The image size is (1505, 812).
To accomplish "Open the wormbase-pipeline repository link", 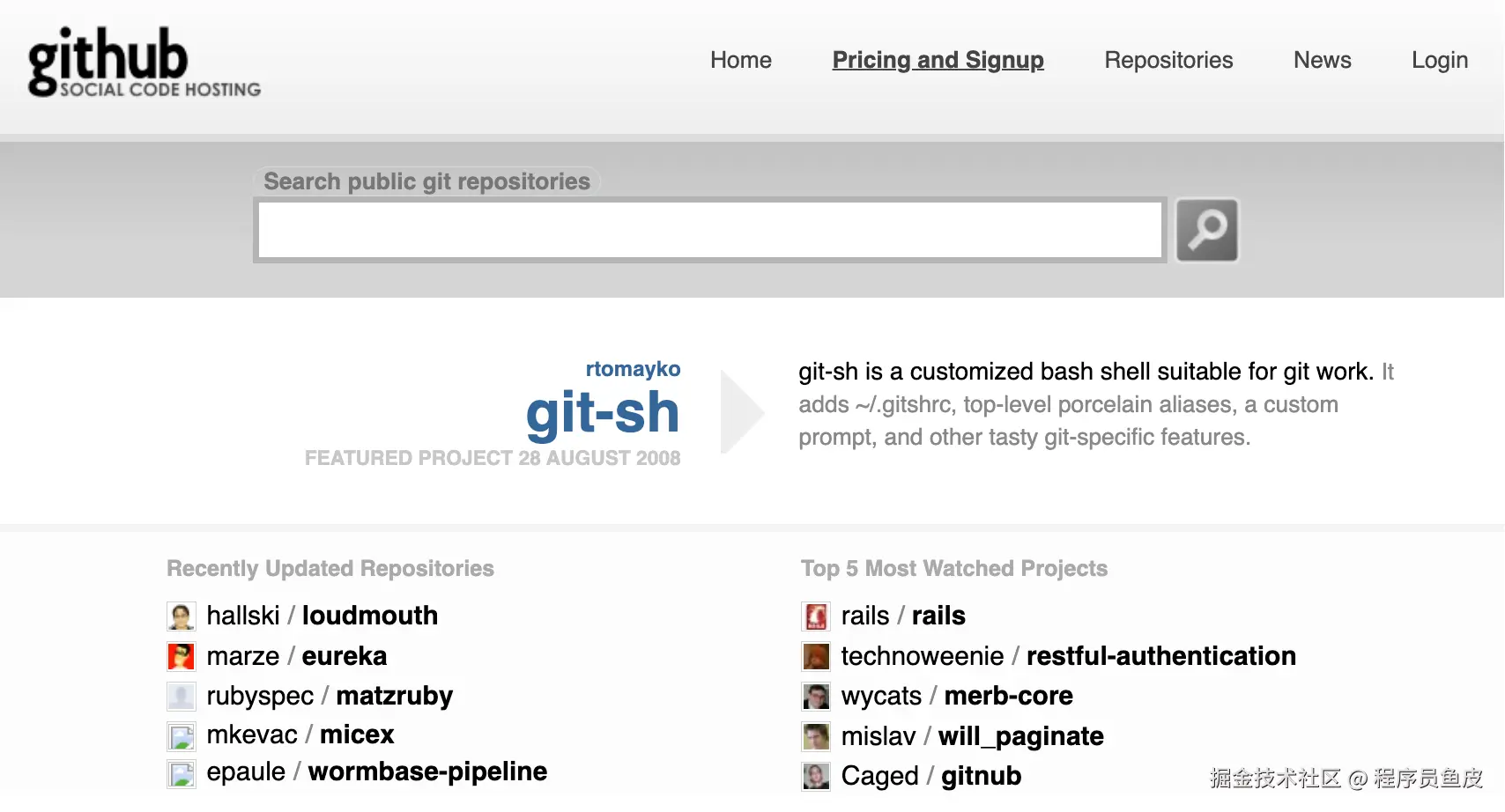I will coord(427,771).
